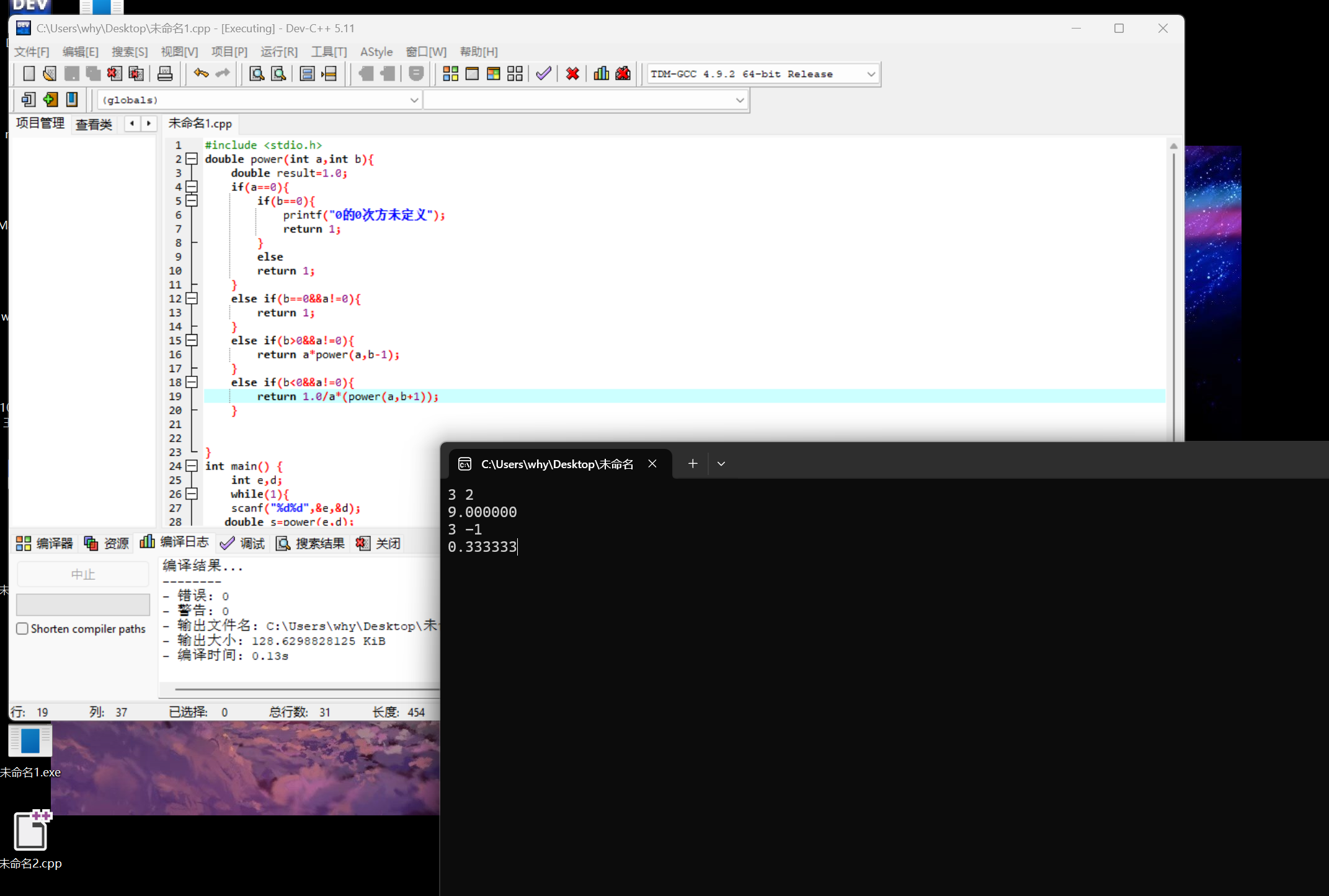Switch to the 查看类 panel tab

coord(94,125)
